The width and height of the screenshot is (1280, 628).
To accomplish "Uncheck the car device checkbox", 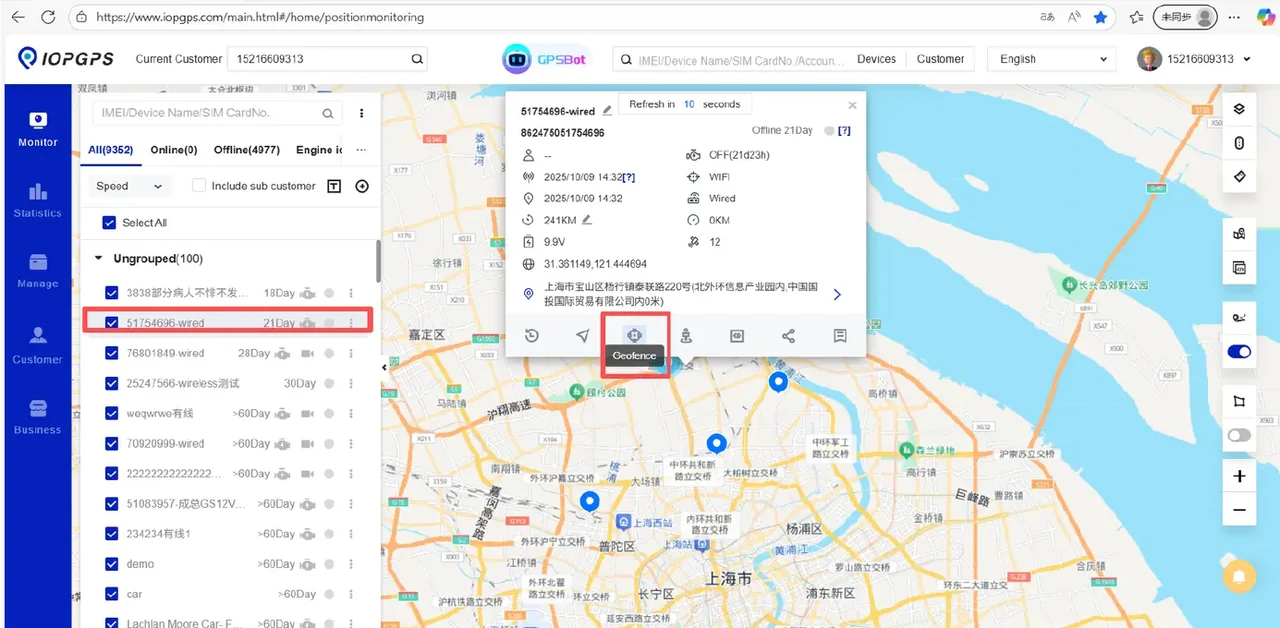I will (x=112, y=594).
